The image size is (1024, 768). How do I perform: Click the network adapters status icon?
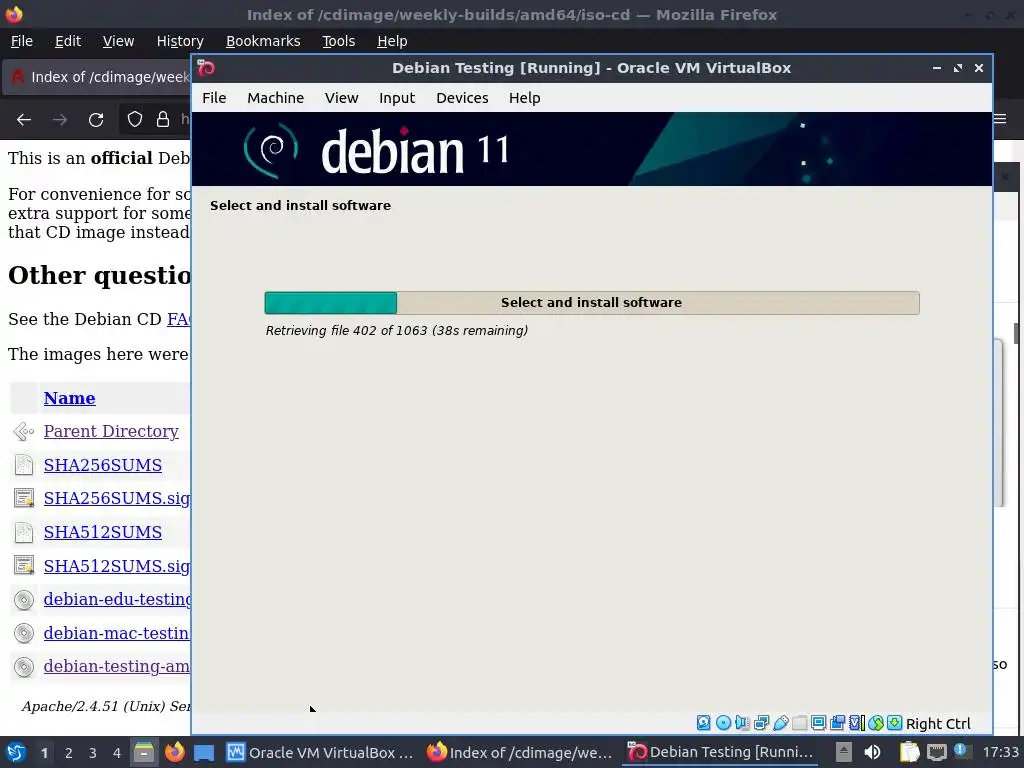coord(761,723)
